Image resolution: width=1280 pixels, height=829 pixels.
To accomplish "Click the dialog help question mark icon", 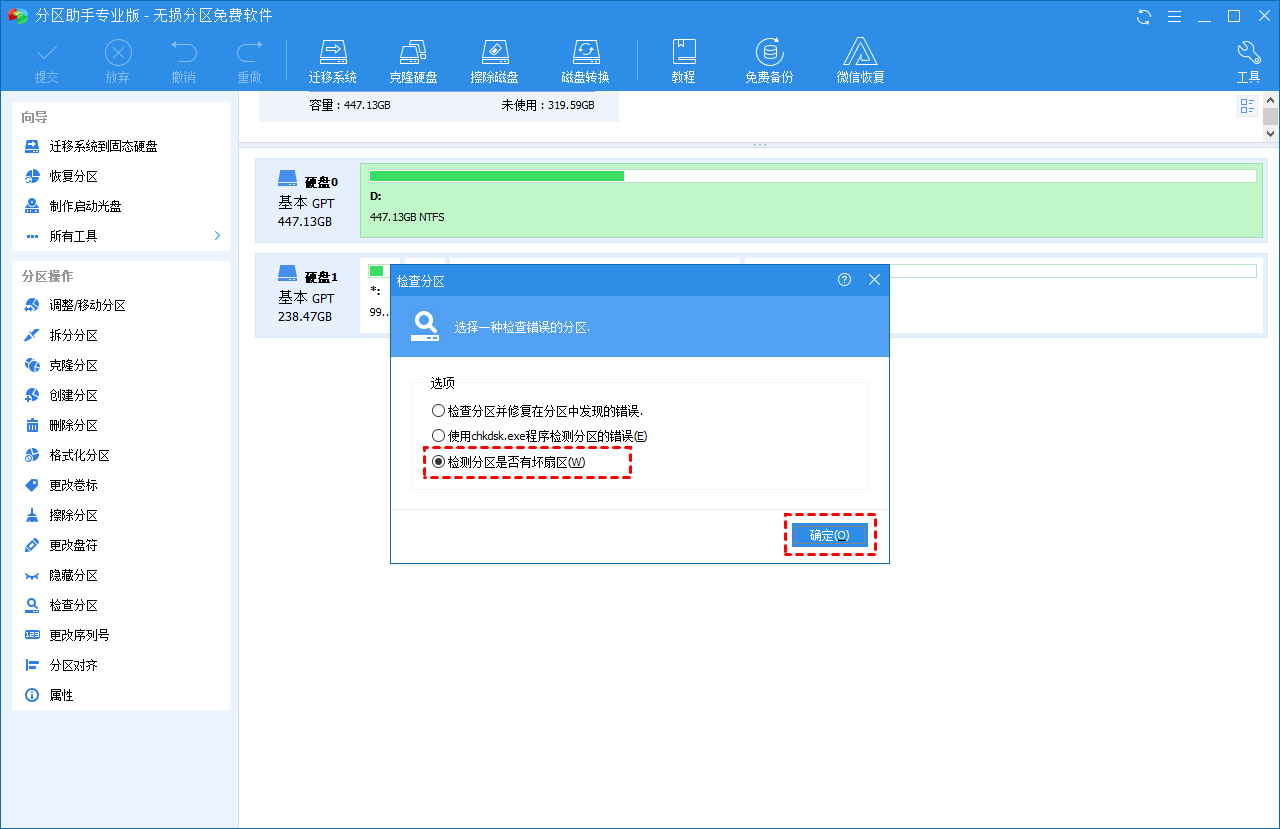I will coord(844,280).
